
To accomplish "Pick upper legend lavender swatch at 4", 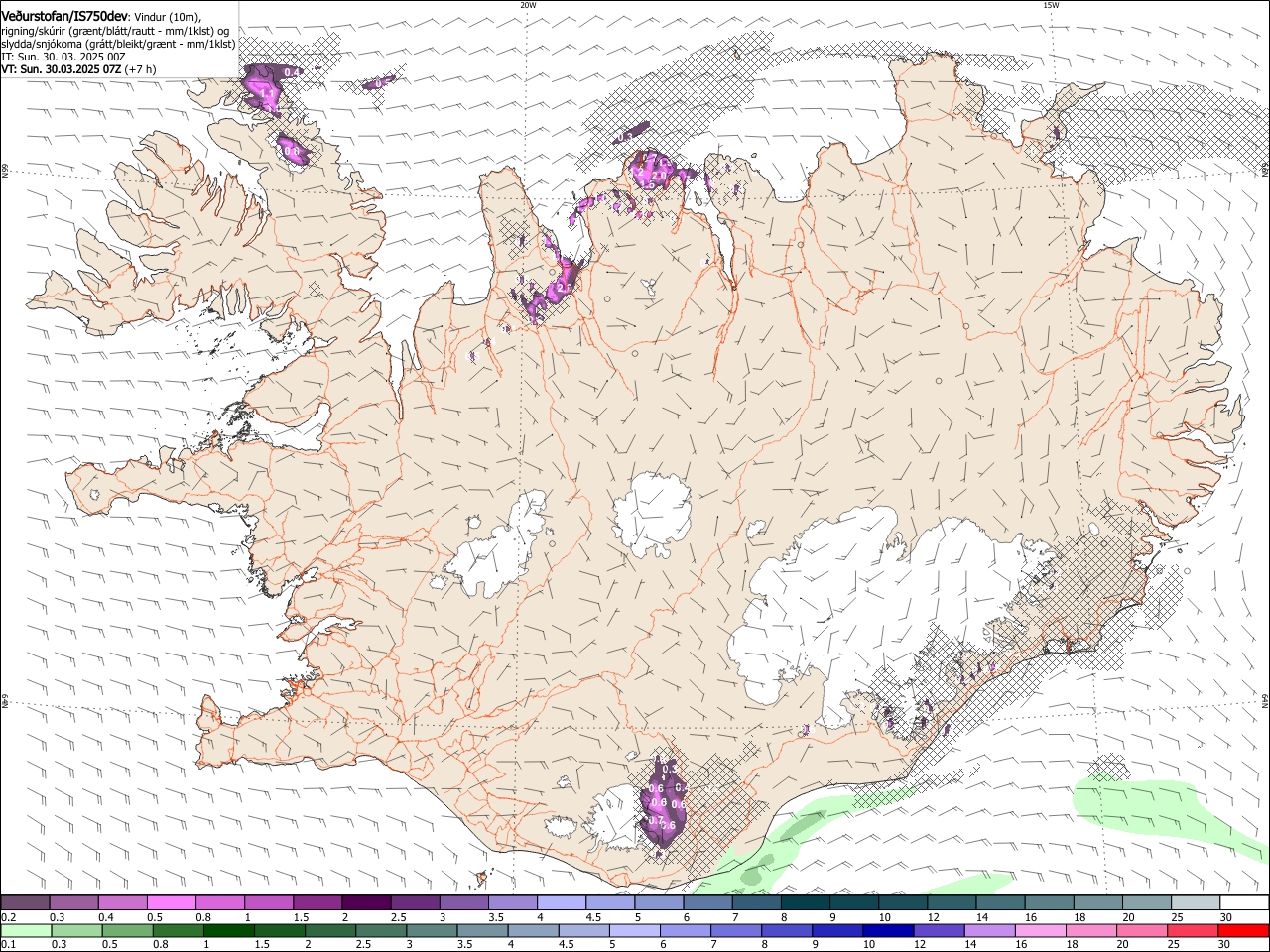I will point(561,903).
